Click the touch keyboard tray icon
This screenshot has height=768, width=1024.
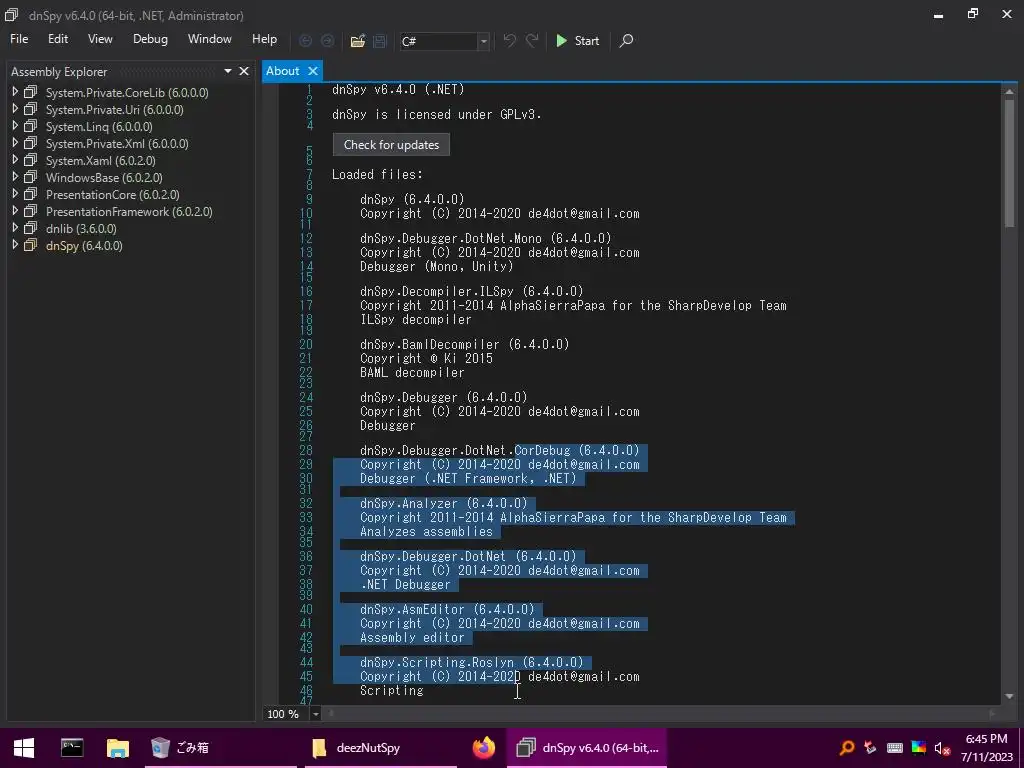click(895, 748)
